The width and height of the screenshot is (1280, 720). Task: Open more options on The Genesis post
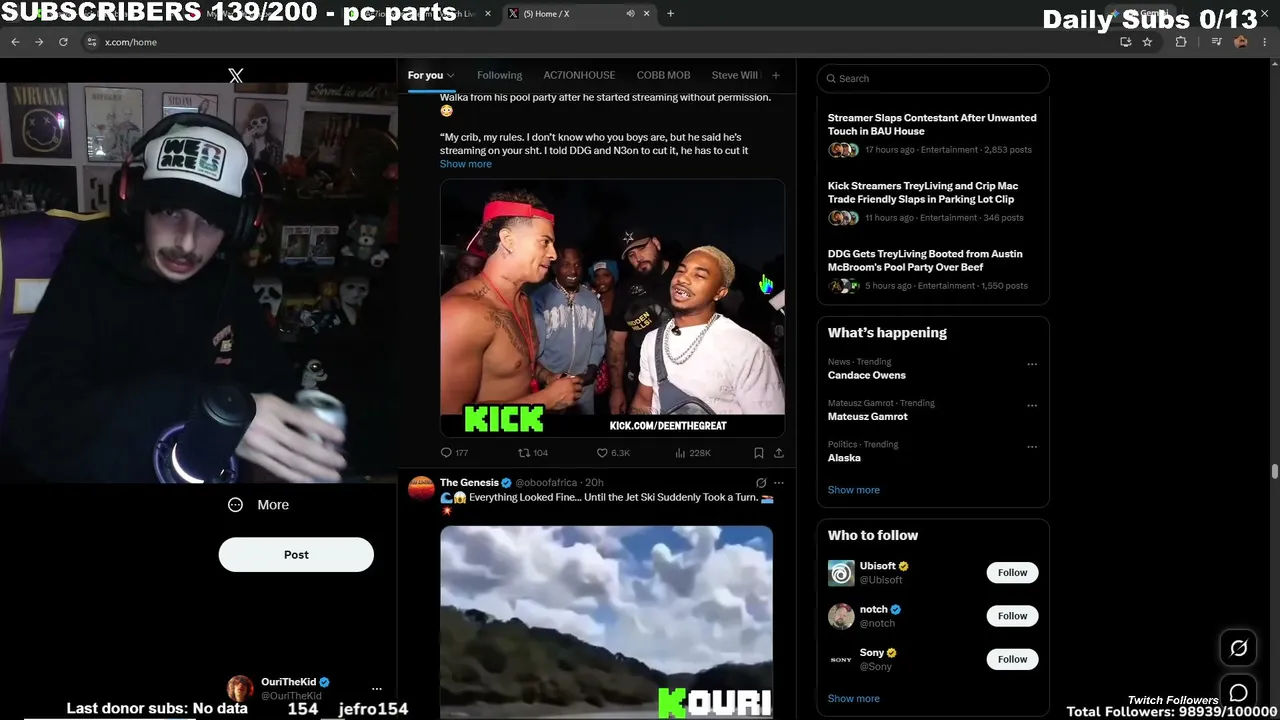point(779,483)
